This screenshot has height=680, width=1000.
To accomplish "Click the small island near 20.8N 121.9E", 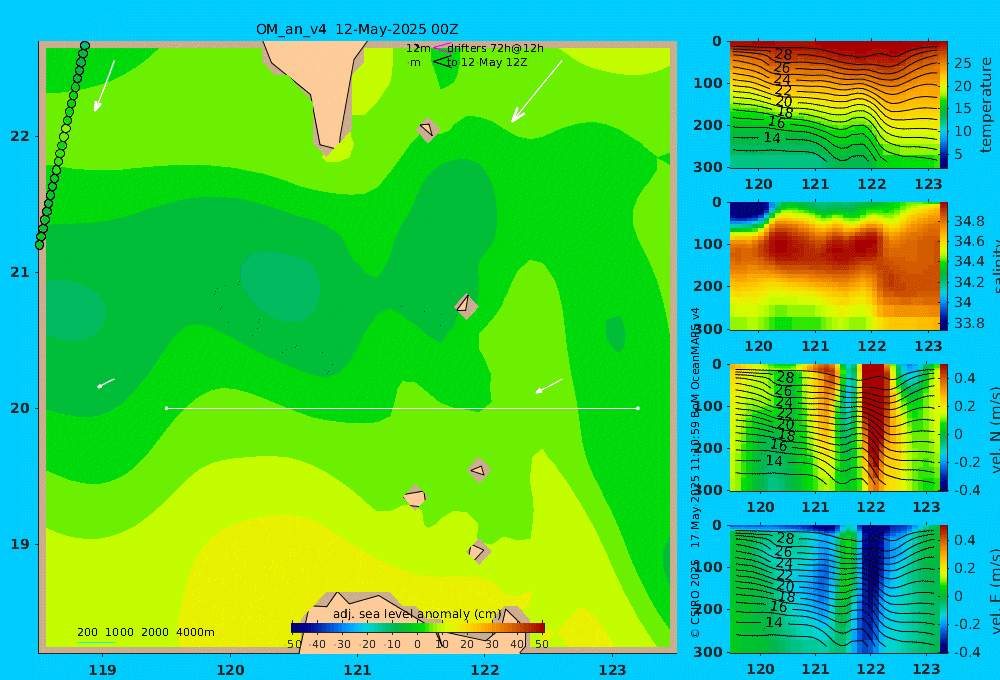I will coord(466,306).
